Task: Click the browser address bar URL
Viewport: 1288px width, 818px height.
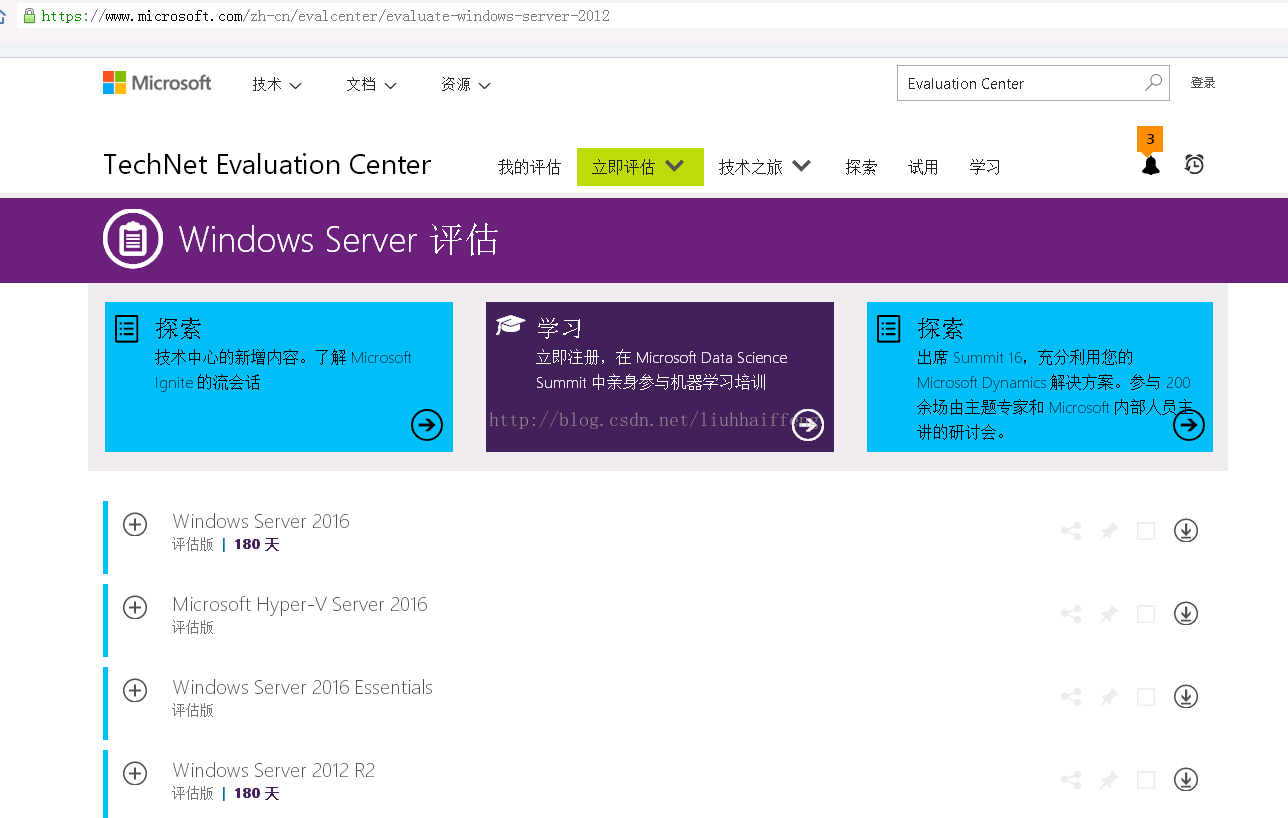Action: pyautogui.click(x=325, y=16)
